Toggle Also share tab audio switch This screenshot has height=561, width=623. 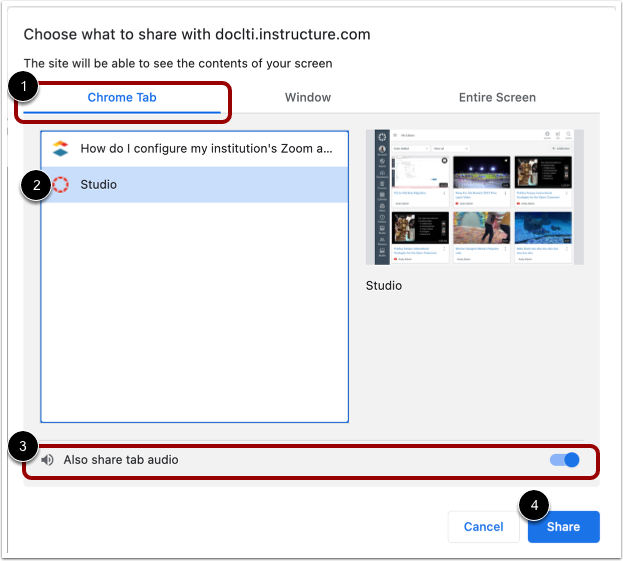(564, 460)
